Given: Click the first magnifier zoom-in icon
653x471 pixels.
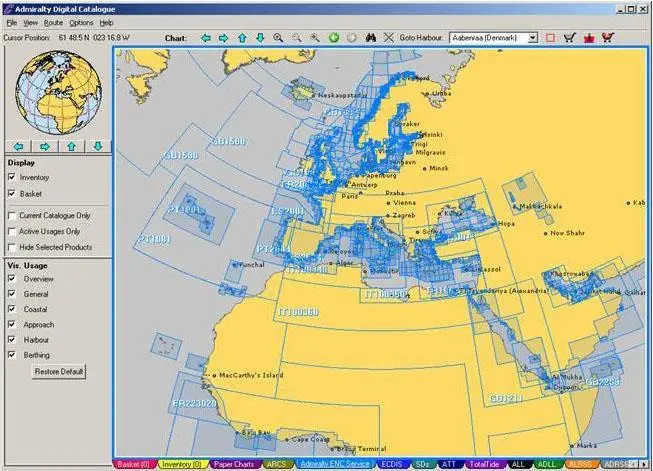Looking at the screenshot, I should (x=278, y=38).
